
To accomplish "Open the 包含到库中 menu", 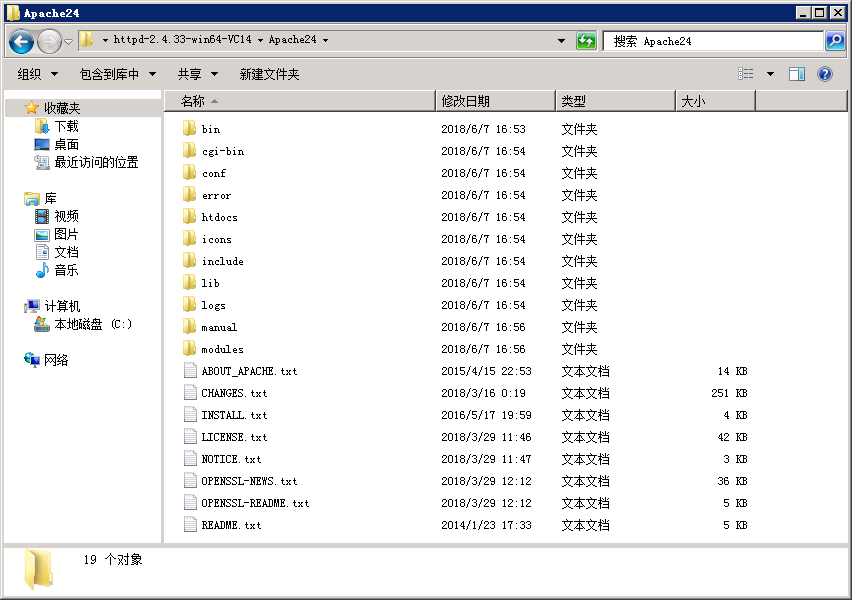I will pyautogui.click(x=118, y=74).
